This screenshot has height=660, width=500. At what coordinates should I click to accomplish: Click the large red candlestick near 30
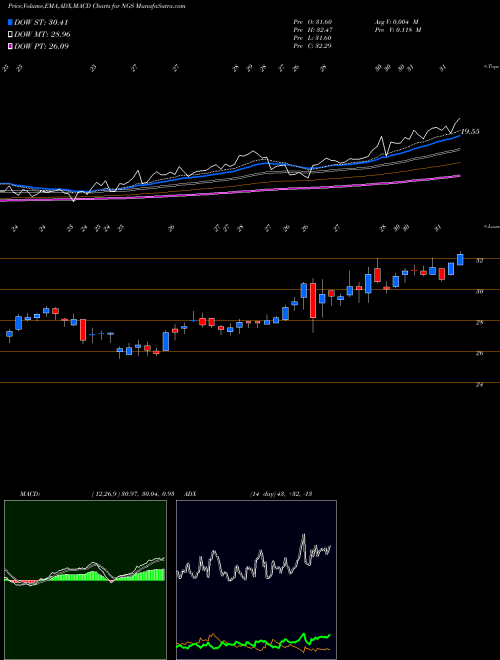coord(313,301)
